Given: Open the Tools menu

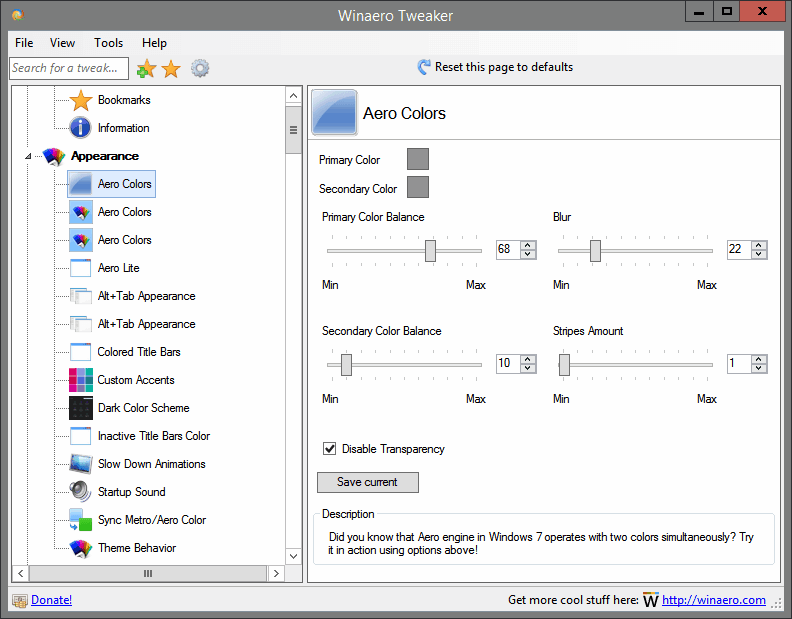Looking at the screenshot, I should click(109, 43).
